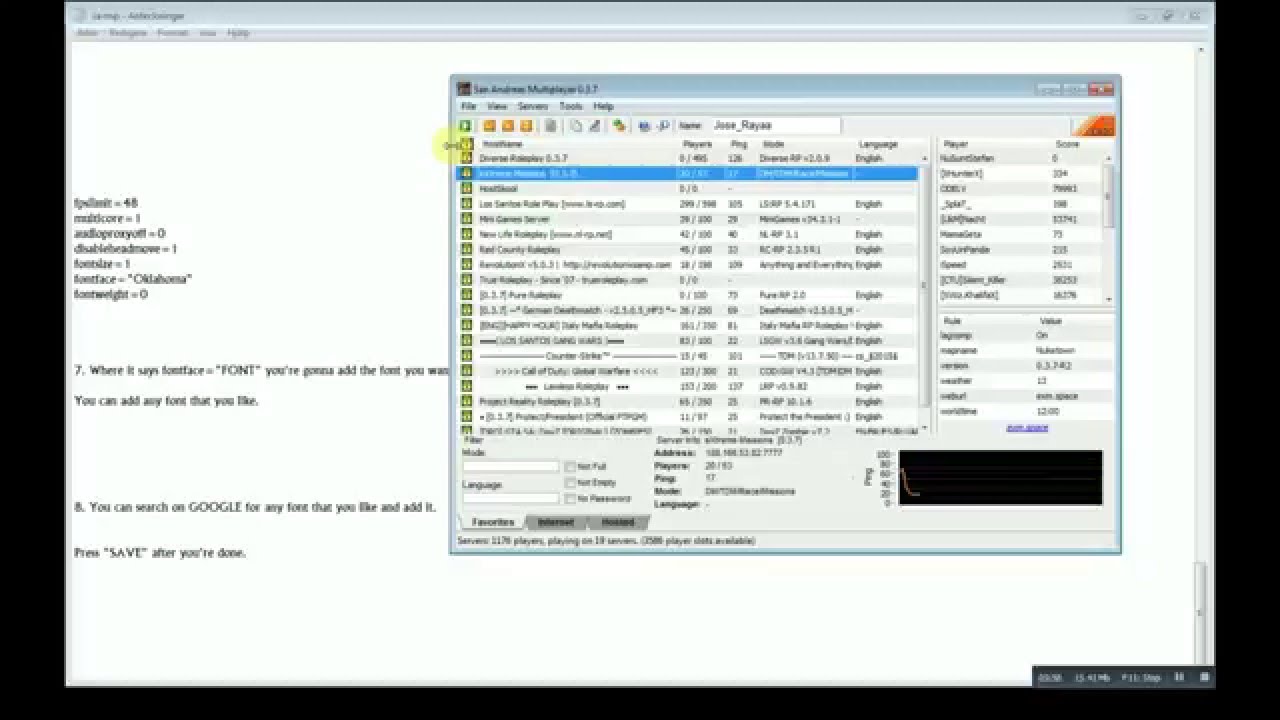Click the toolbar icon left of Name label
The width and height of the screenshot is (1280, 720).
662,126
